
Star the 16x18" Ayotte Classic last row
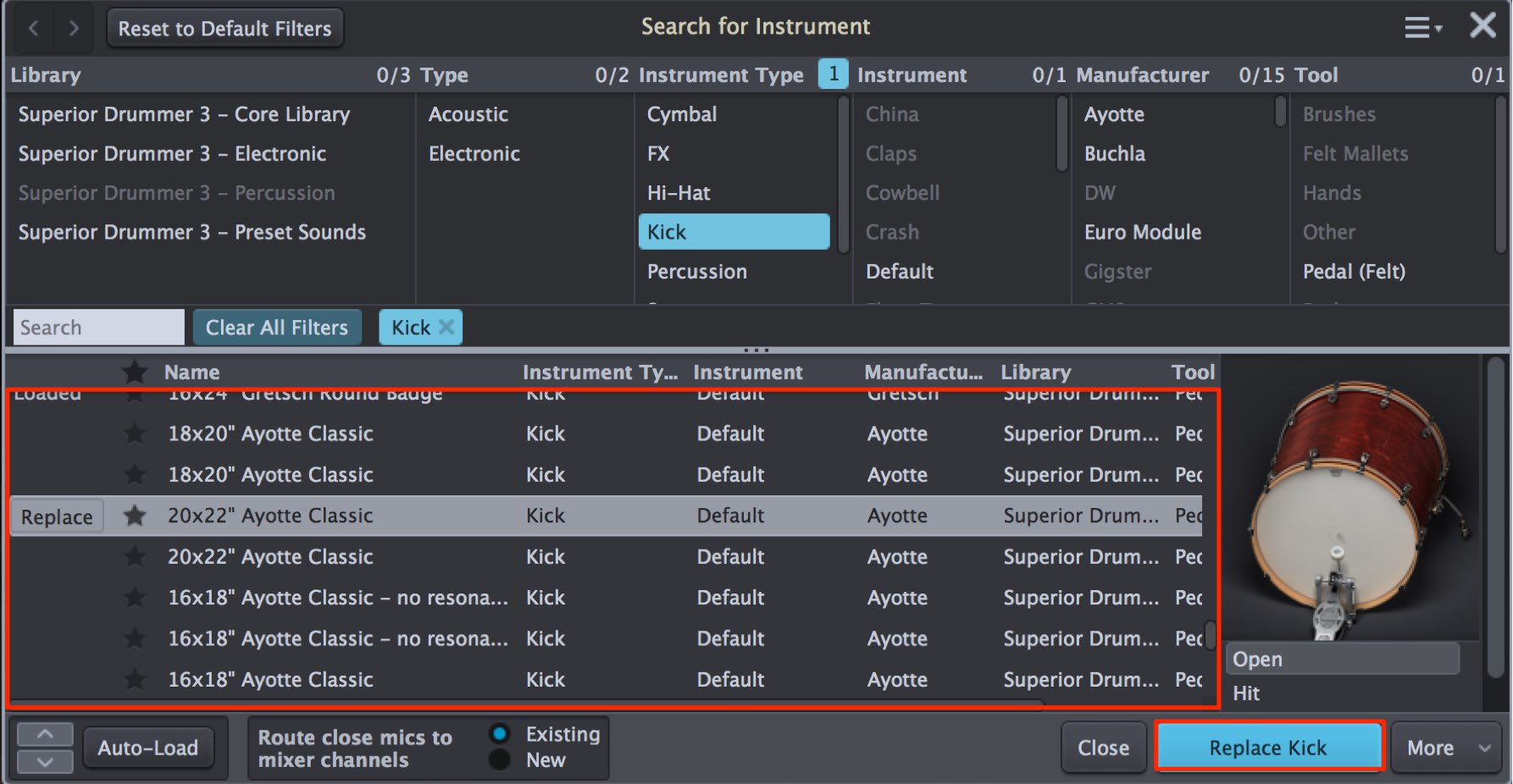pyautogui.click(x=134, y=679)
